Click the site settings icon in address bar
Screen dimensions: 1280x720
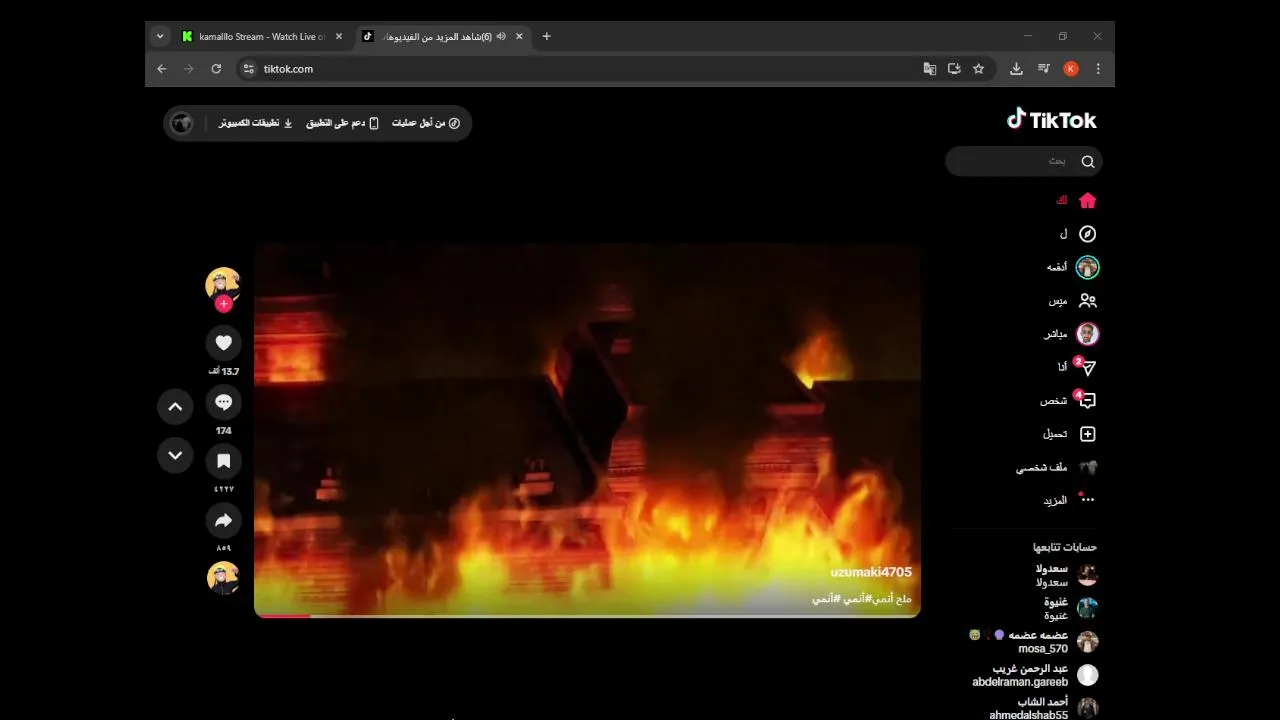tap(250, 69)
